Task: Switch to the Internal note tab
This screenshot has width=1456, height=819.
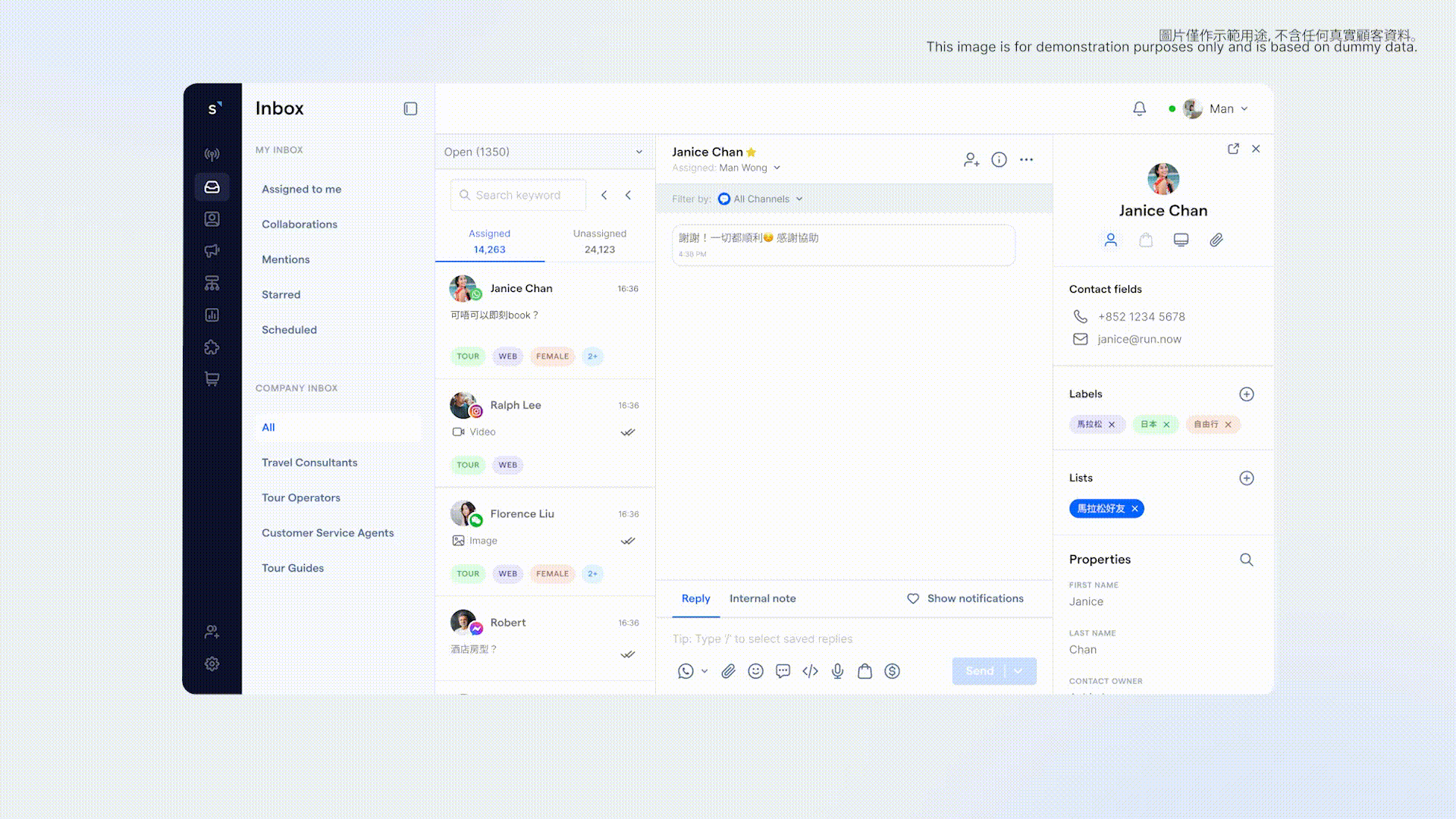Action: point(762,598)
